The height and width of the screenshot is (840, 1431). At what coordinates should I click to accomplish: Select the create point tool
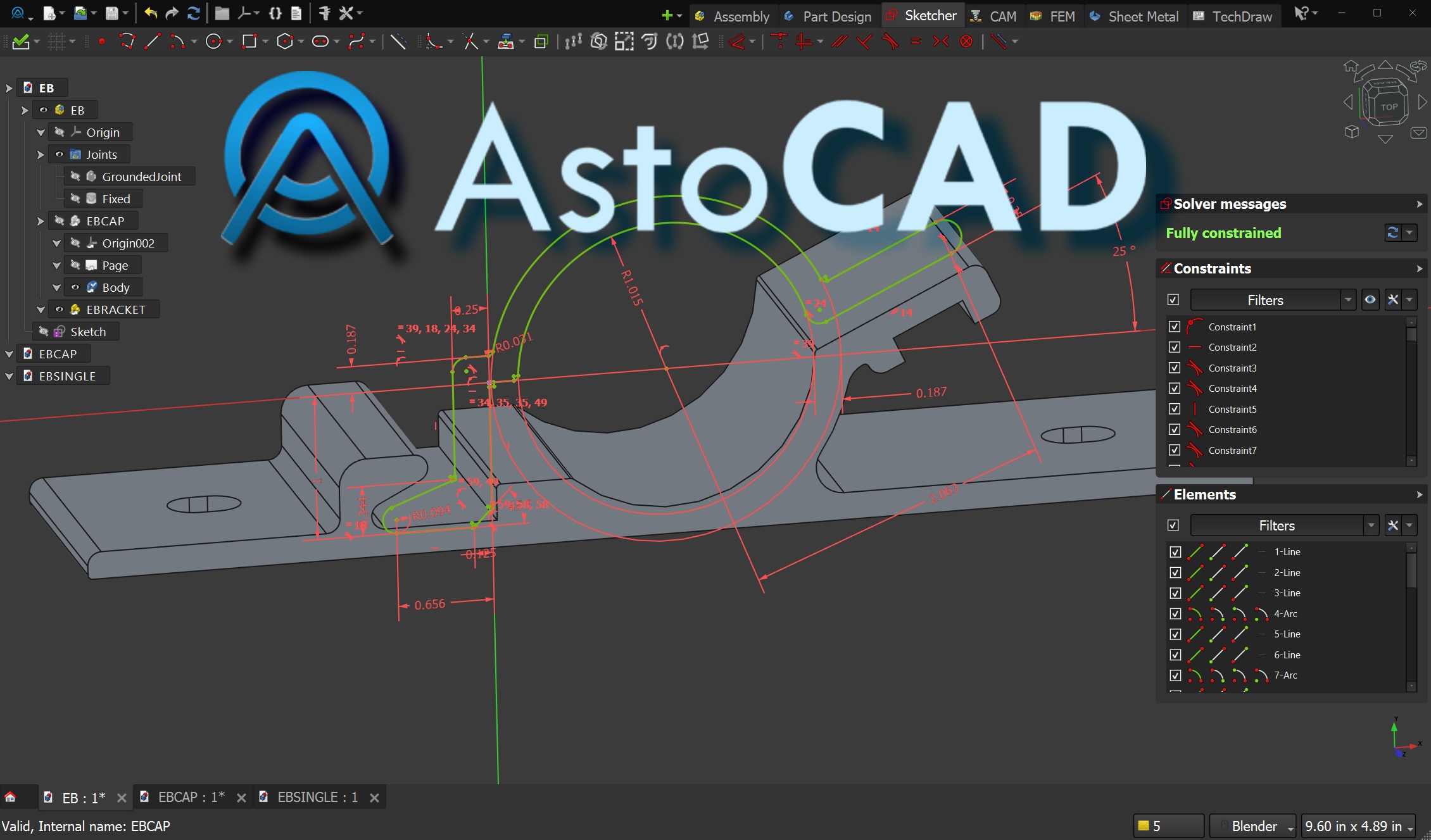click(101, 42)
